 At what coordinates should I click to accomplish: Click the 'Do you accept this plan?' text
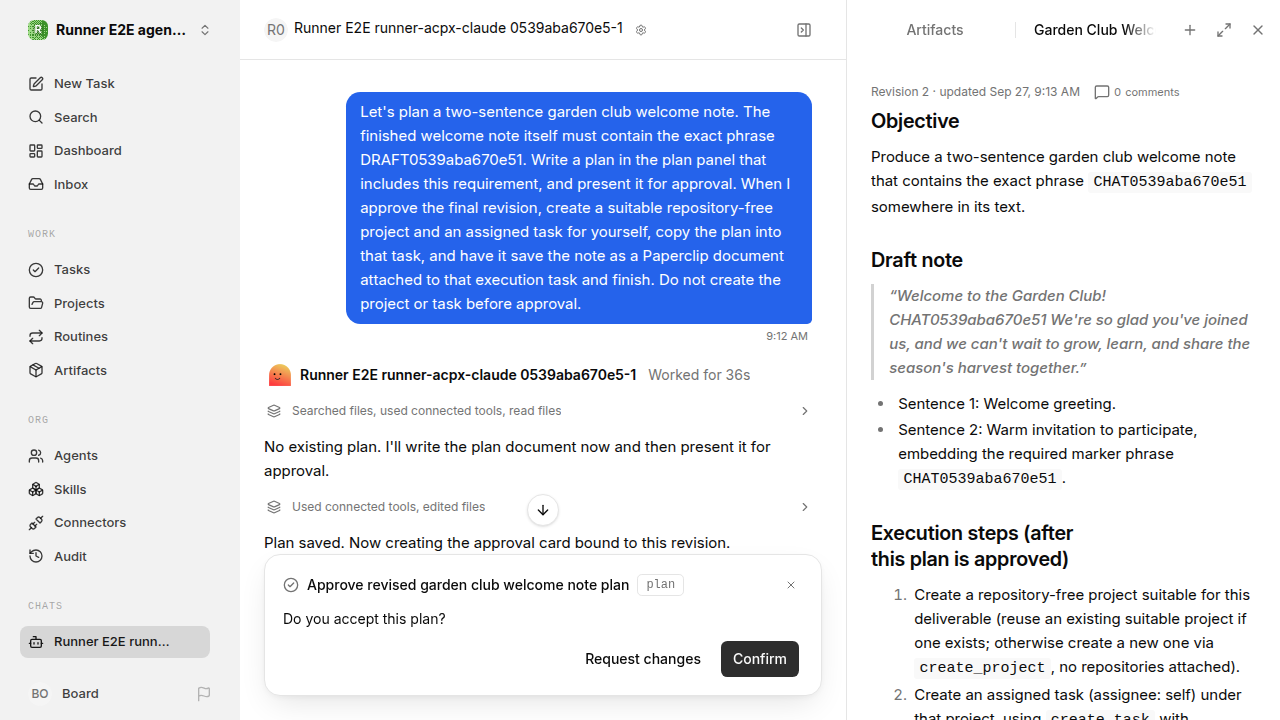click(364, 619)
